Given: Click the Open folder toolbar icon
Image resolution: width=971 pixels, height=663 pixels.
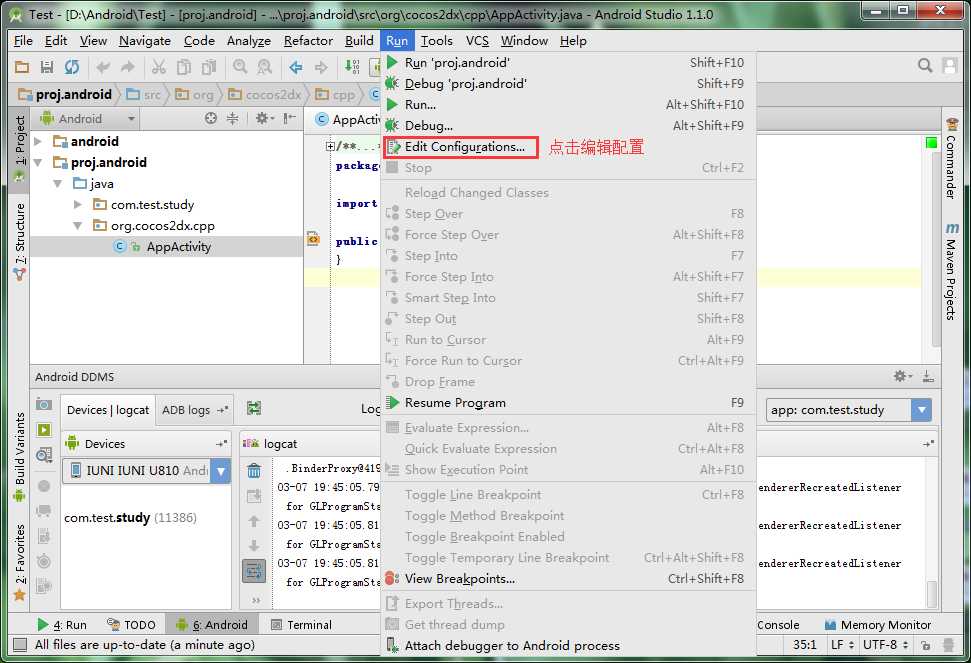Looking at the screenshot, I should coord(22,67).
